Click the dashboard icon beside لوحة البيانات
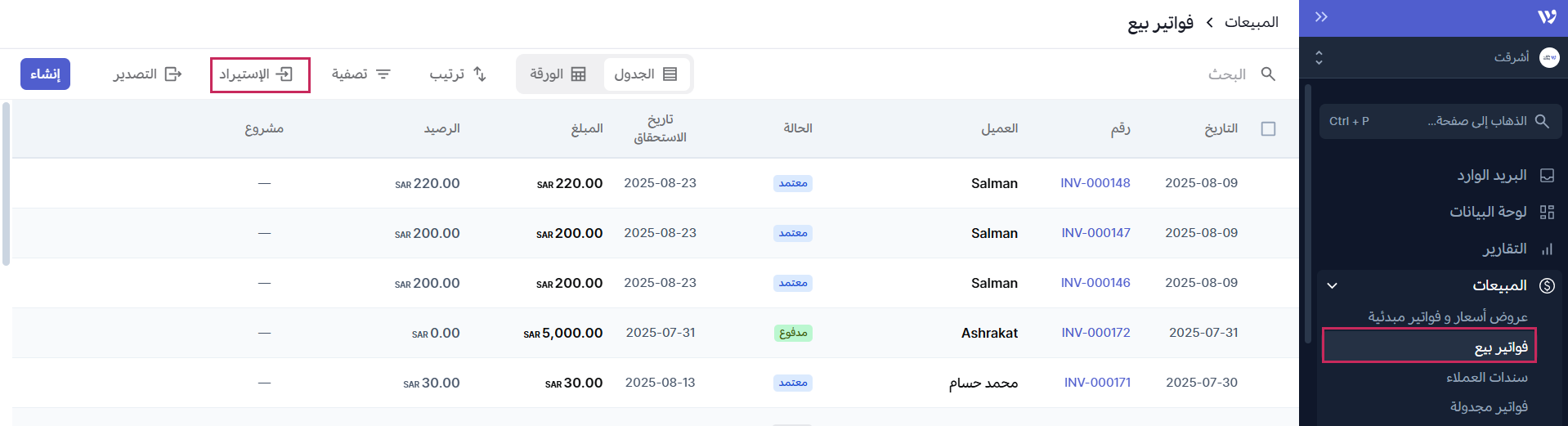The width and height of the screenshot is (1568, 426). click(1547, 213)
